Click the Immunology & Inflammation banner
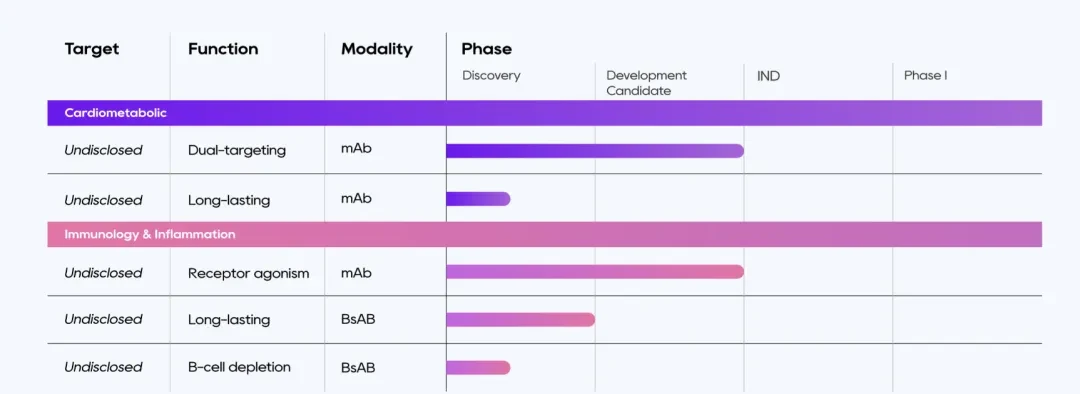 point(544,234)
